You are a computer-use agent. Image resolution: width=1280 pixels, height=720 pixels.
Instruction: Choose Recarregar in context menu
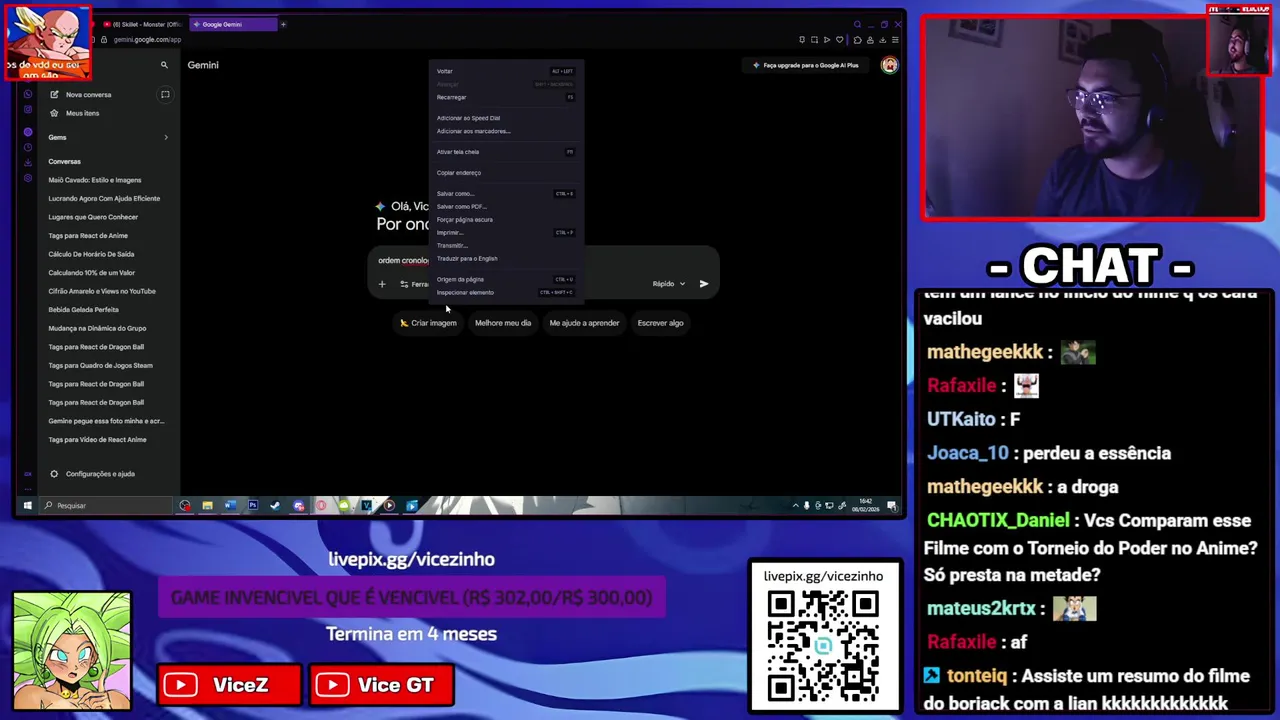coord(505,97)
